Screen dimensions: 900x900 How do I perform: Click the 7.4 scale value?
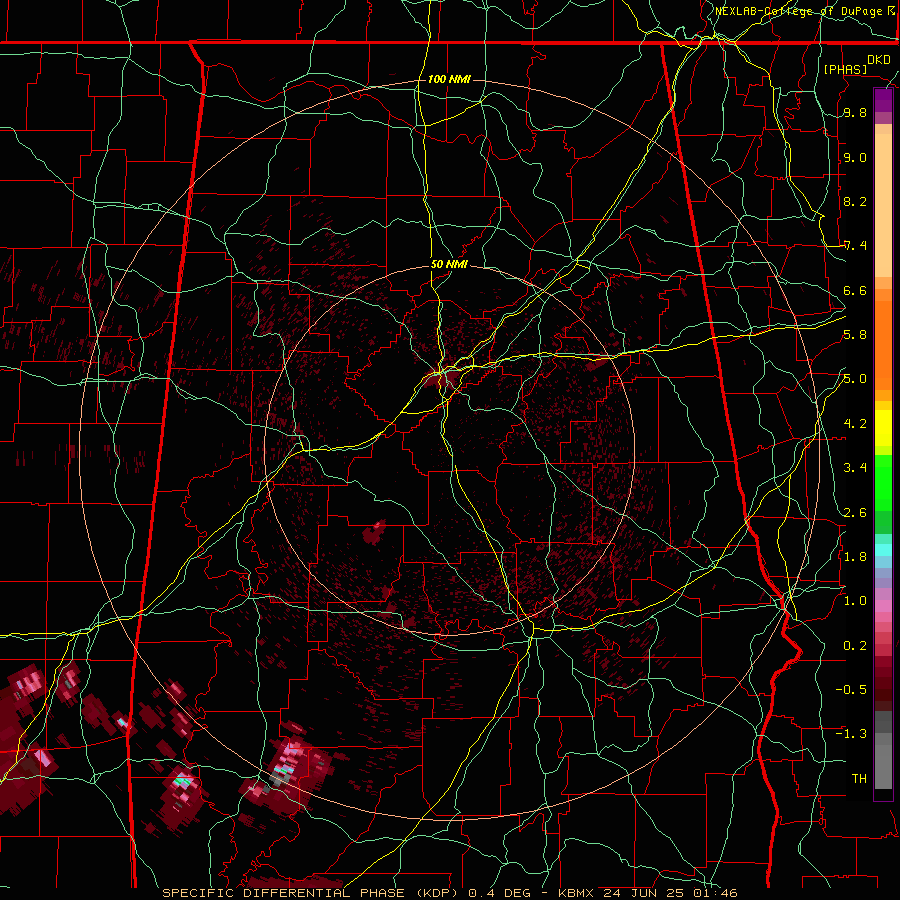[x=855, y=246]
